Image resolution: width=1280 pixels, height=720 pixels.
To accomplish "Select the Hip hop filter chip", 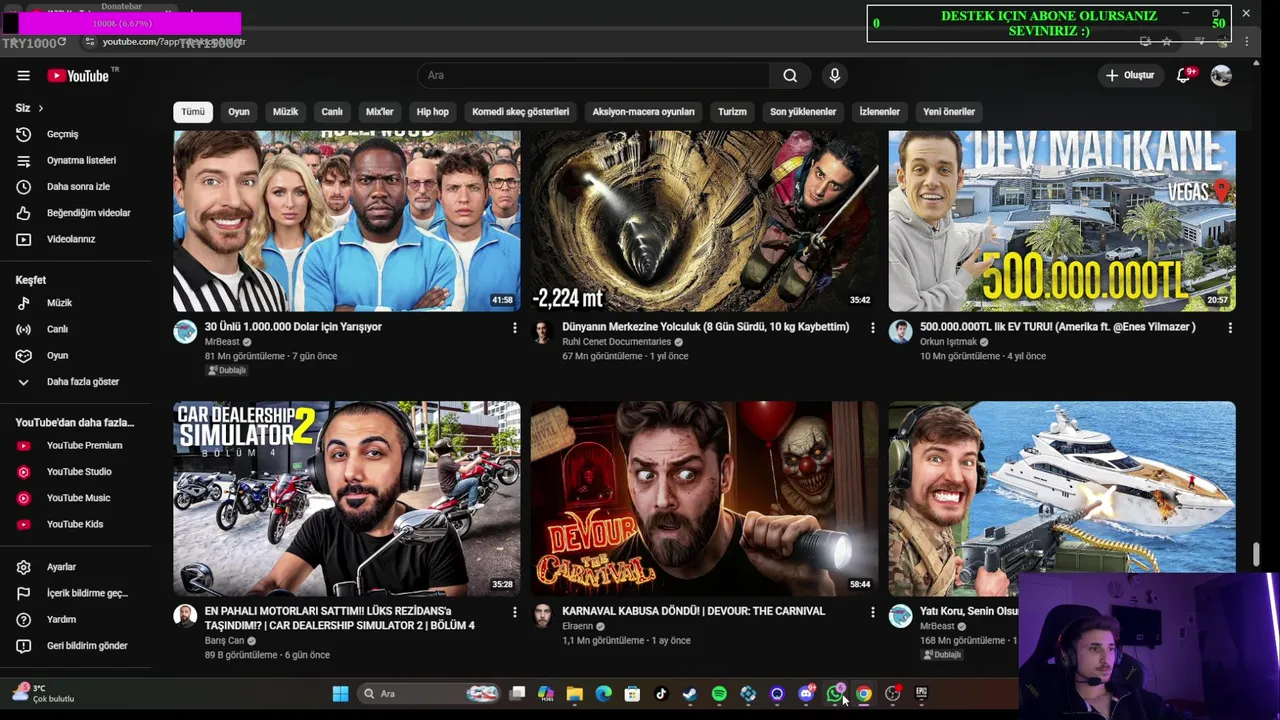I will (433, 112).
